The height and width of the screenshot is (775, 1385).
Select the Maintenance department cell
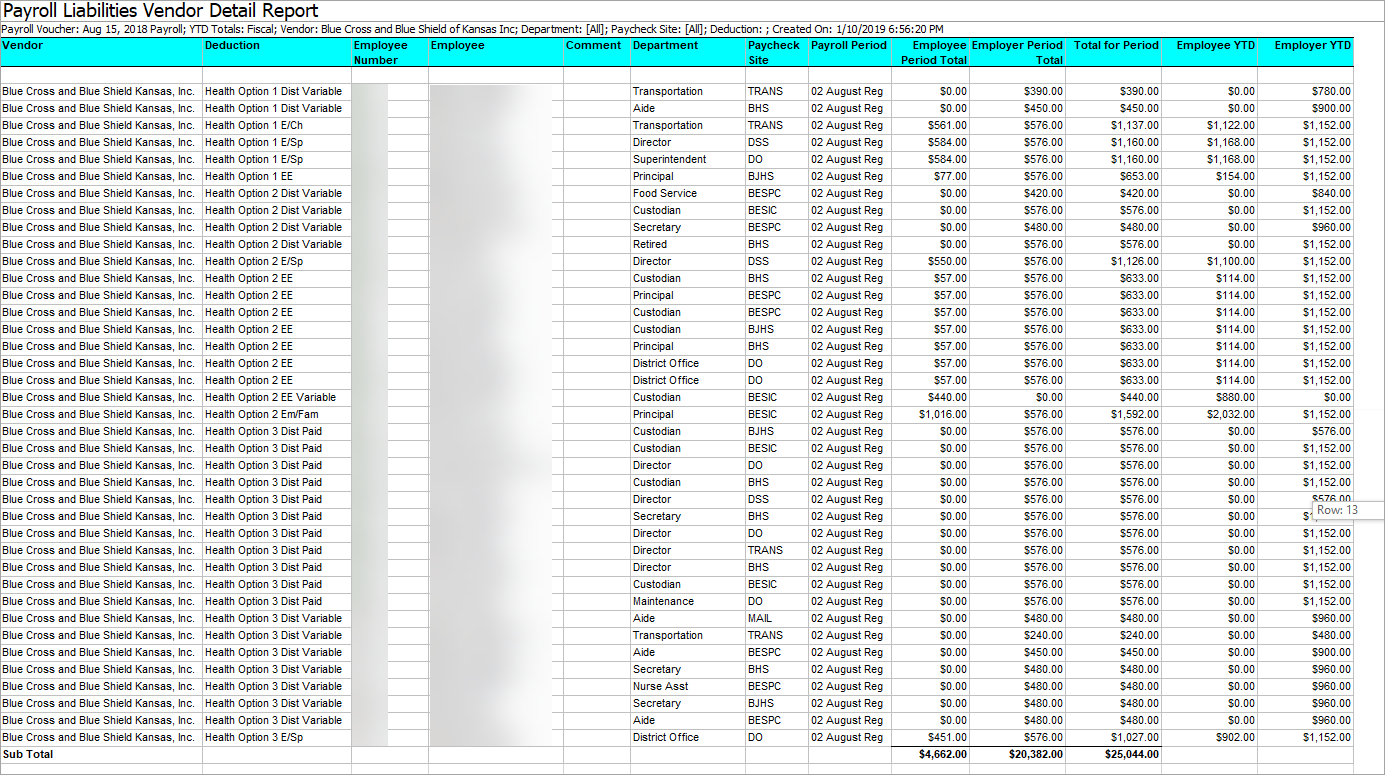click(663, 602)
